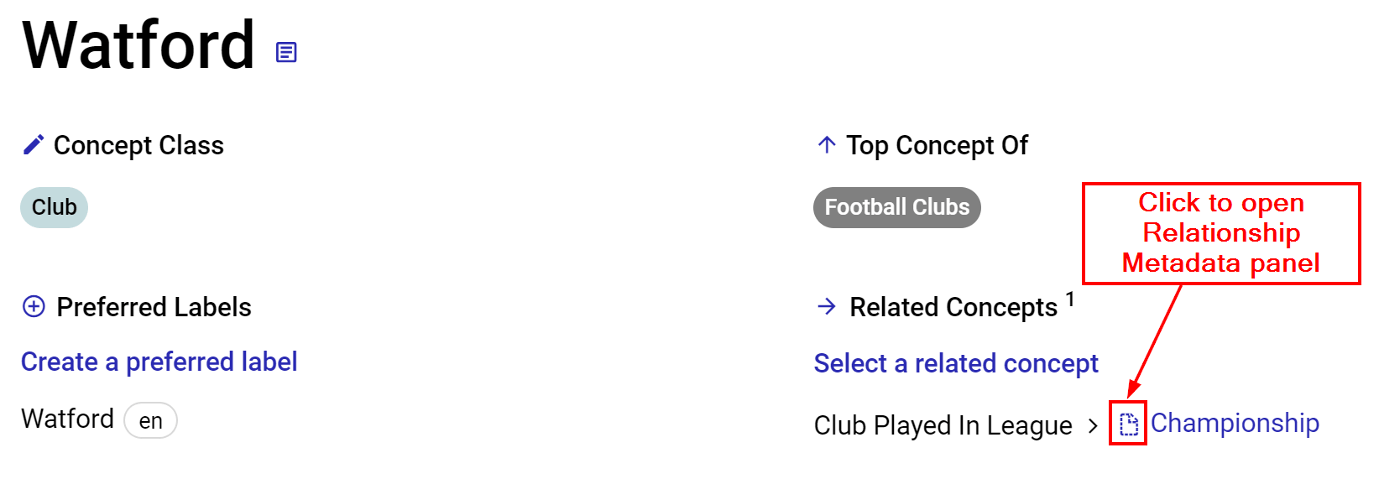
Task: Select the Club concept class chip
Action: [54, 208]
